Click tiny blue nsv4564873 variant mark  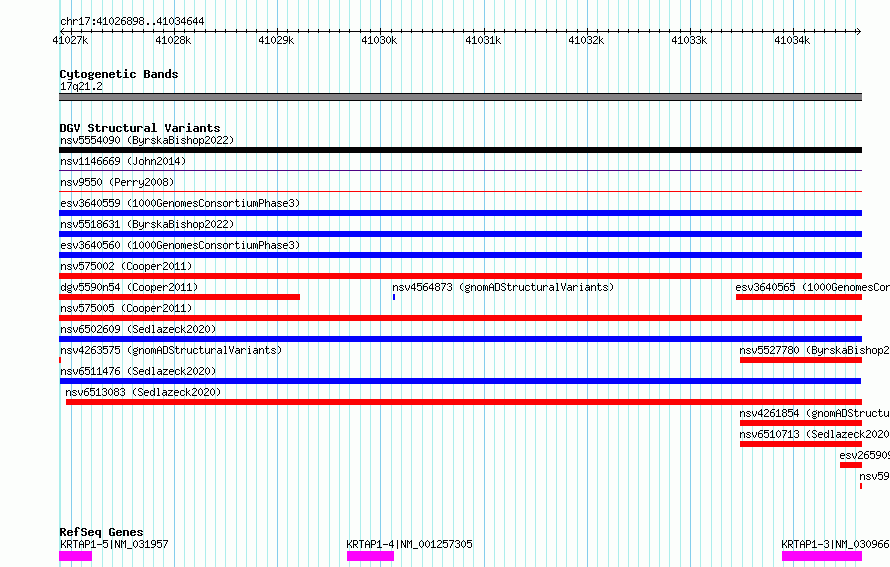(x=394, y=297)
